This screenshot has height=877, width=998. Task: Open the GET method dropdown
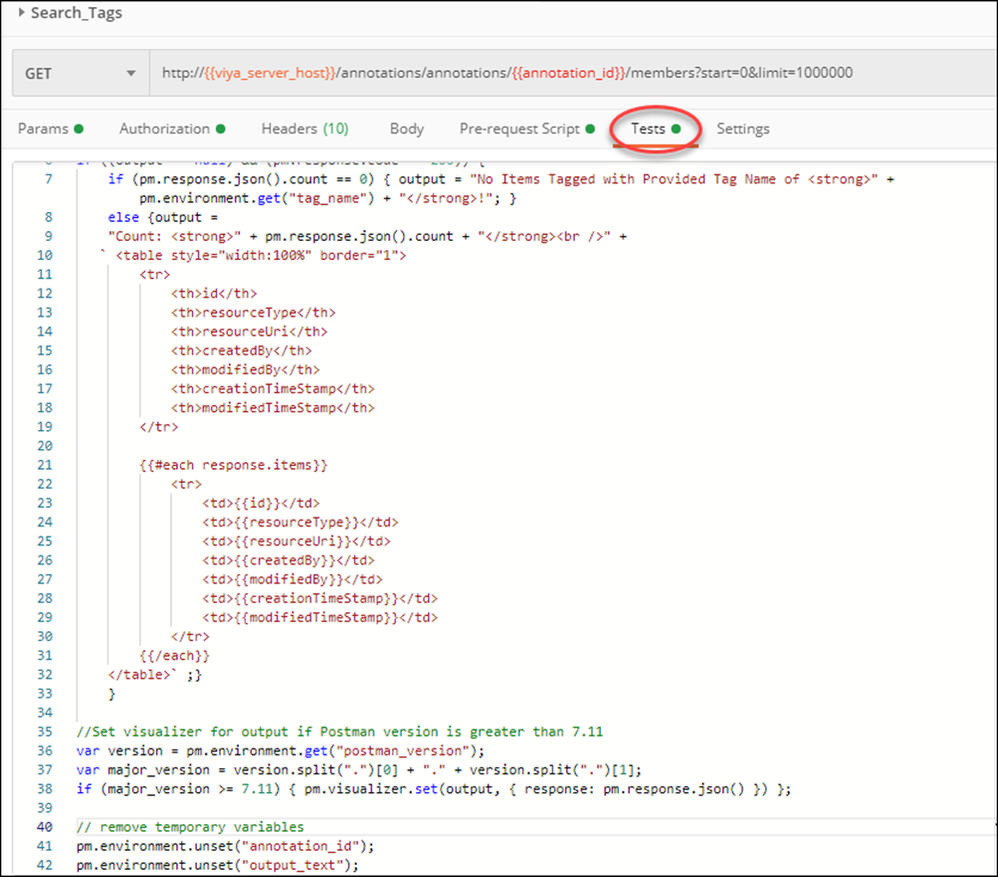click(x=81, y=73)
